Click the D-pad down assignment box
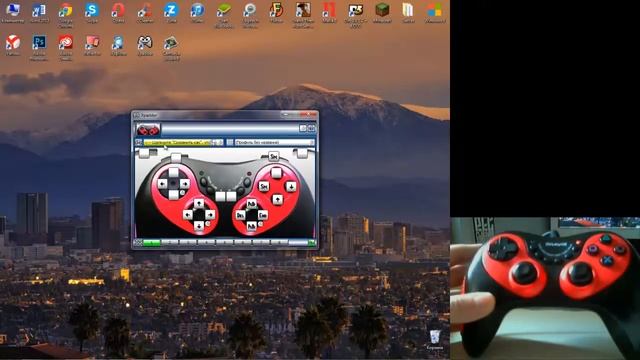Viewport: 640px width, 360px height. pyautogui.click(x=174, y=195)
